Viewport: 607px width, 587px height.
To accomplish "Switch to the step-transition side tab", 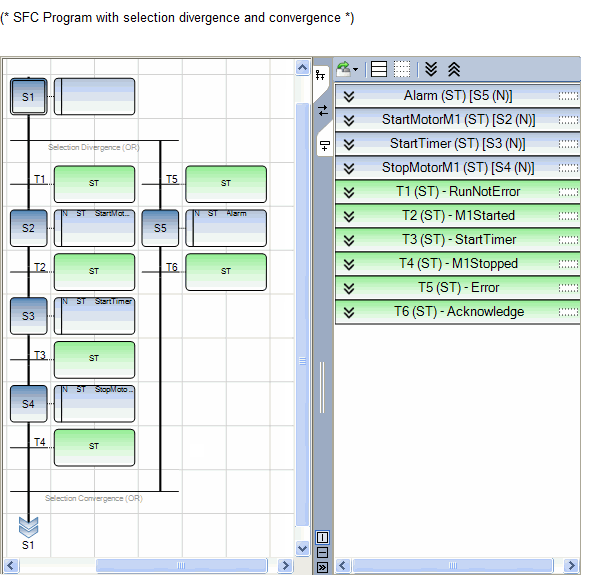I will (325, 146).
